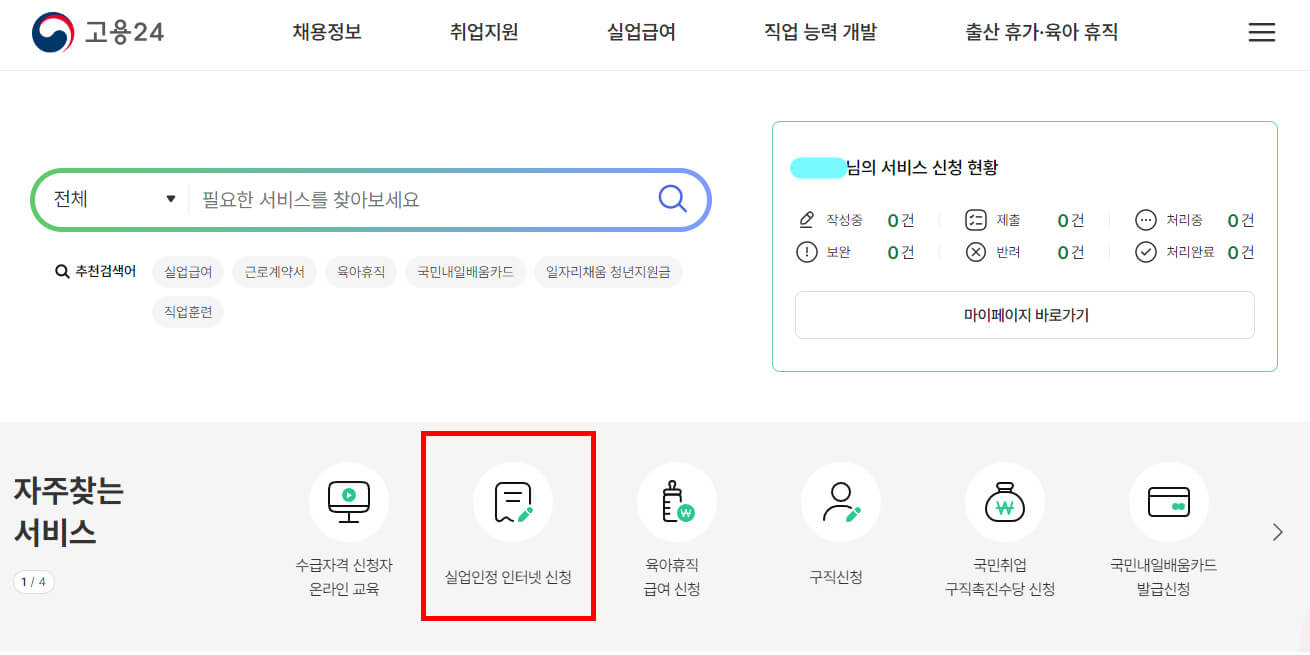Viewport: 1310px width, 655px height.
Task: Select the 근로계약서 recommended search tag
Action: pos(274,271)
